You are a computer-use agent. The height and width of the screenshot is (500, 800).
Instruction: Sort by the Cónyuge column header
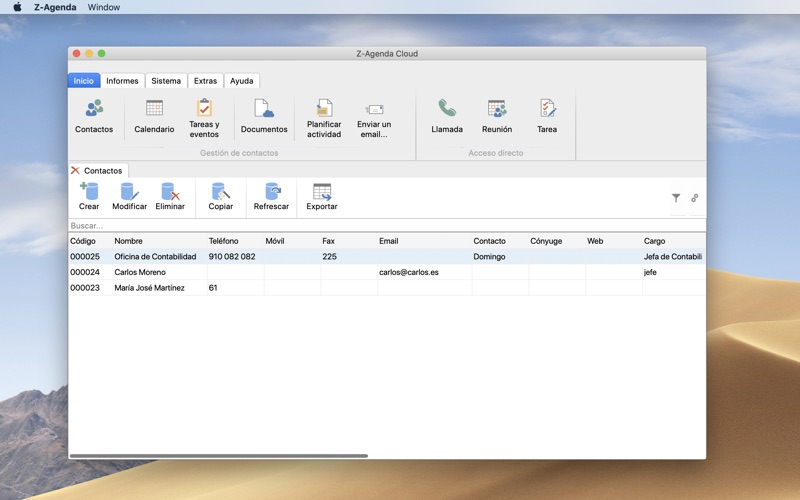coord(557,241)
